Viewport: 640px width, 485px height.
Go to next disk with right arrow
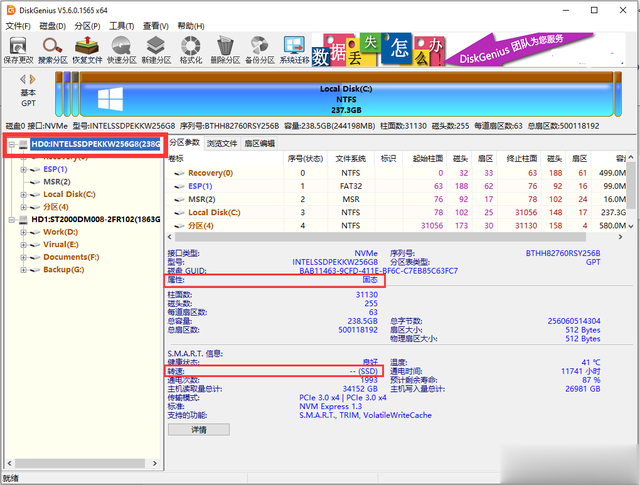(32, 79)
